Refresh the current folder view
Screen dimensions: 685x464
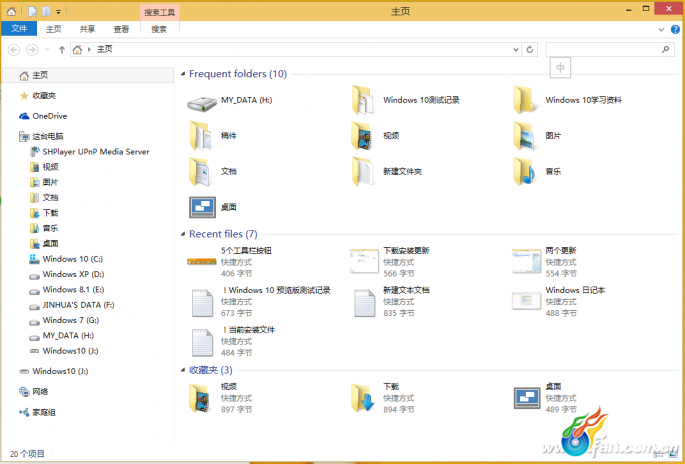pyautogui.click(x=530, y=49)
